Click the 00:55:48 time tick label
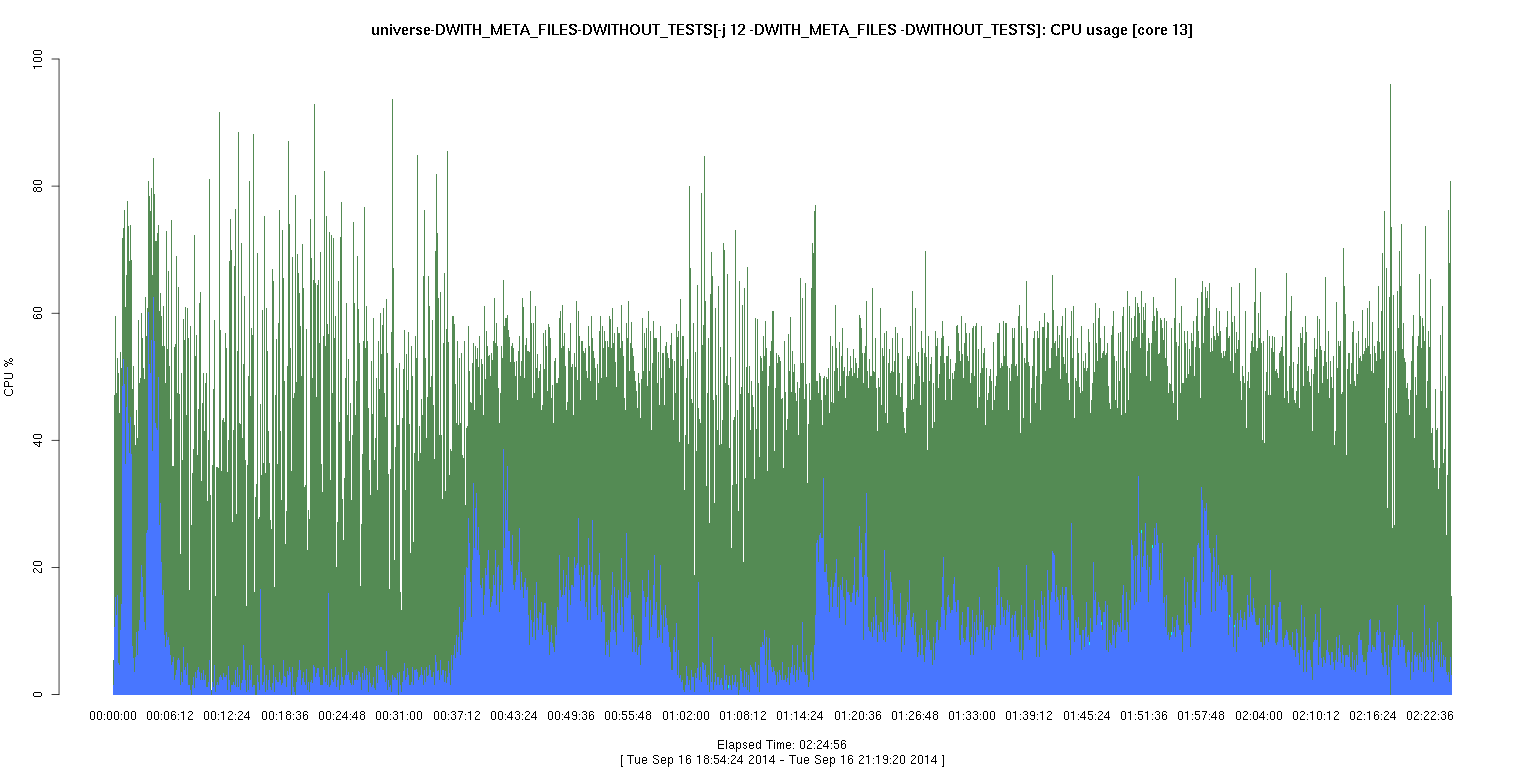The height and width of the screenshot is (768, 1536). (x=628, y=716)
